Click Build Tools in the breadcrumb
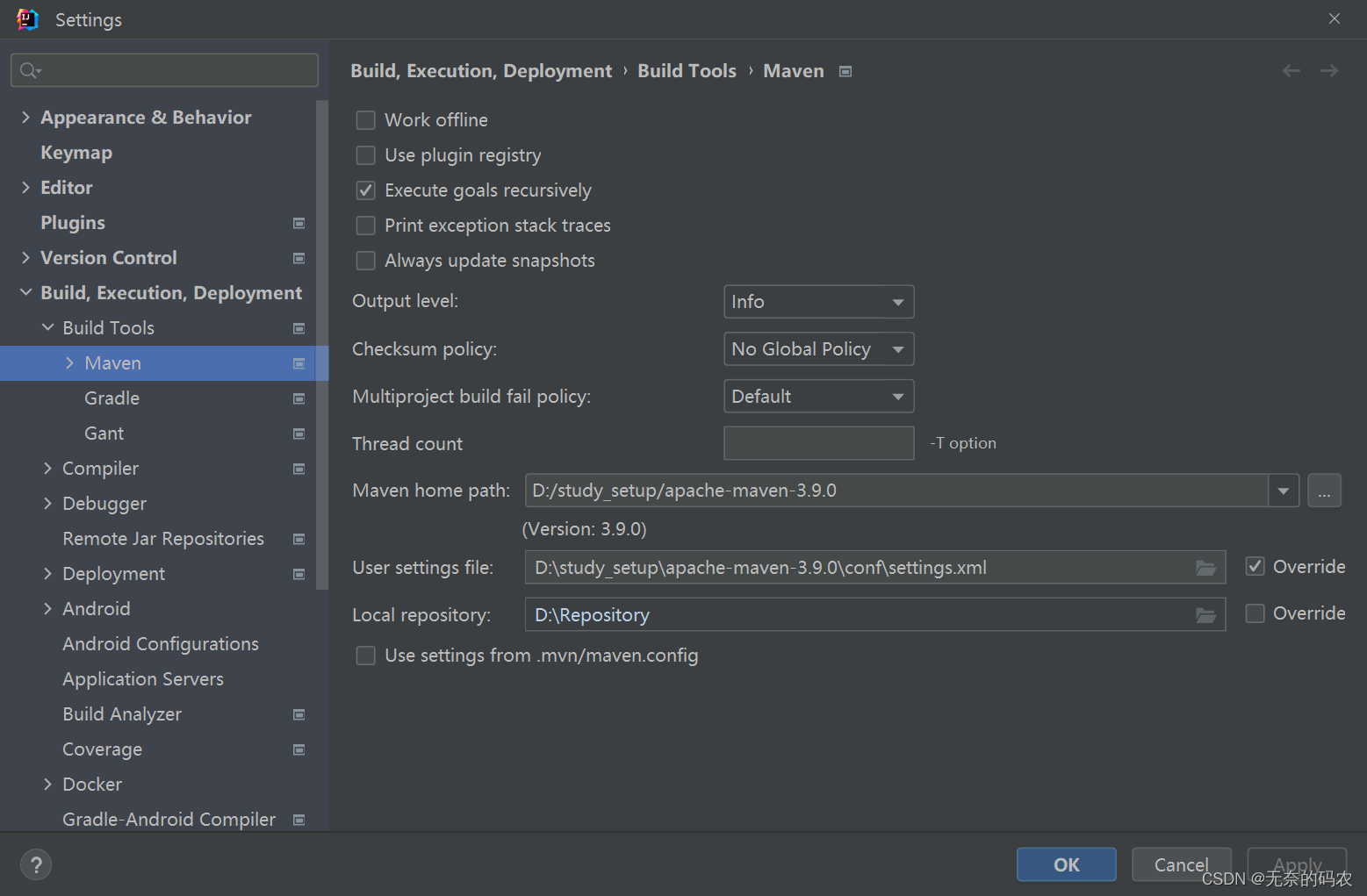Screen dimensions: 1367x896 pos(687,71)
